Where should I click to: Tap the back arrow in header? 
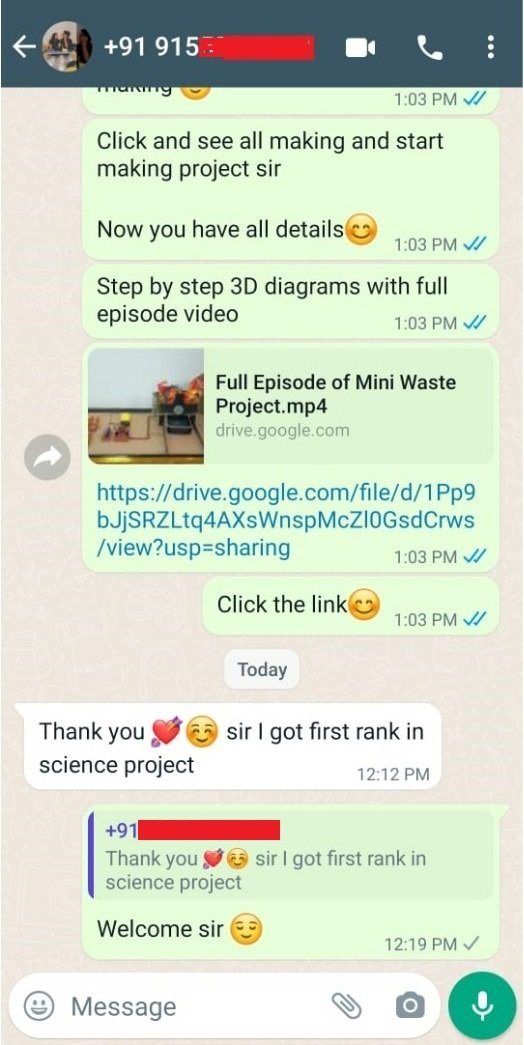[24, 47]
